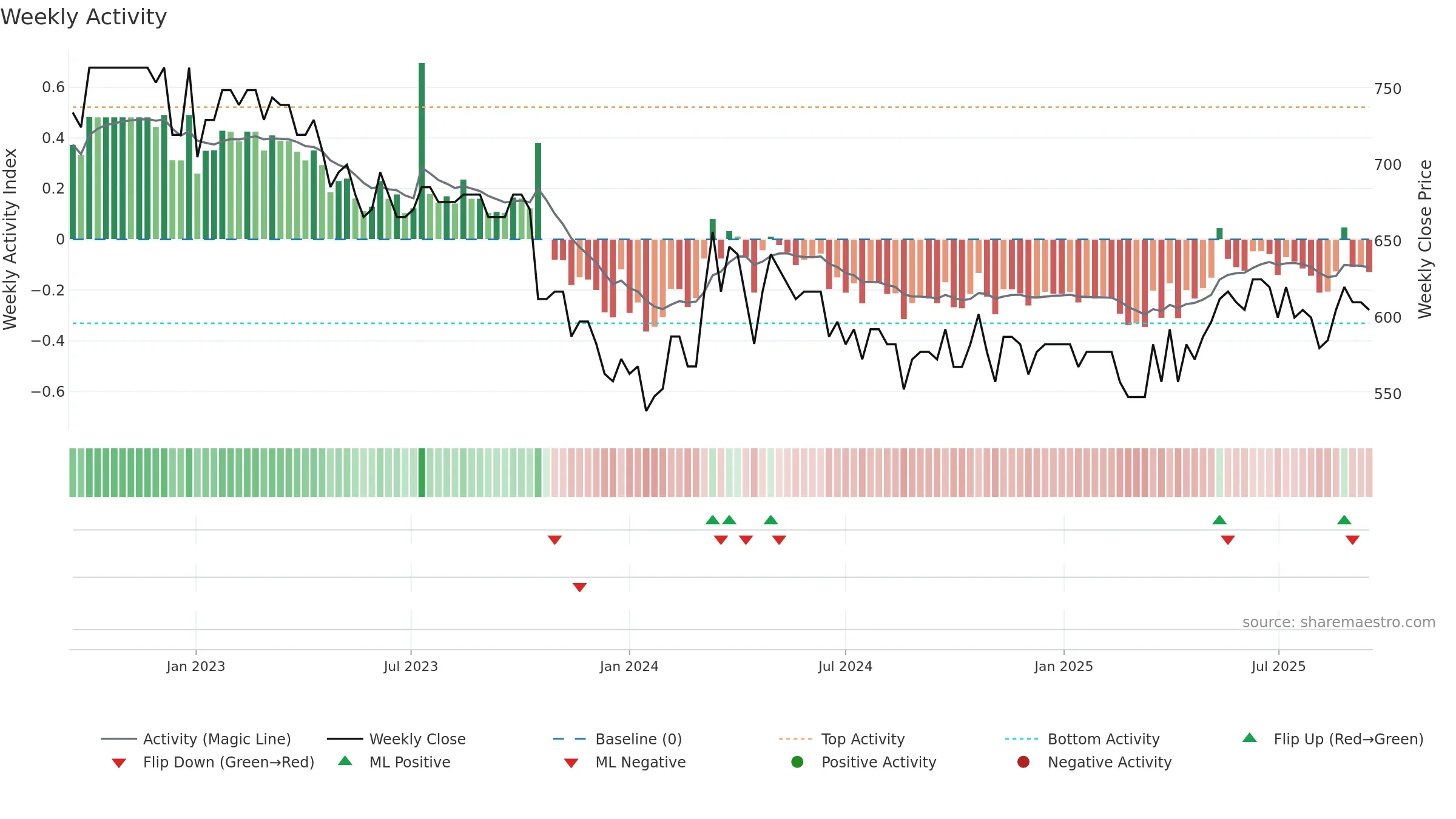Click the ML Negative legend triangle
Viewport: 1456px width, 819px height.
point(571,763)
